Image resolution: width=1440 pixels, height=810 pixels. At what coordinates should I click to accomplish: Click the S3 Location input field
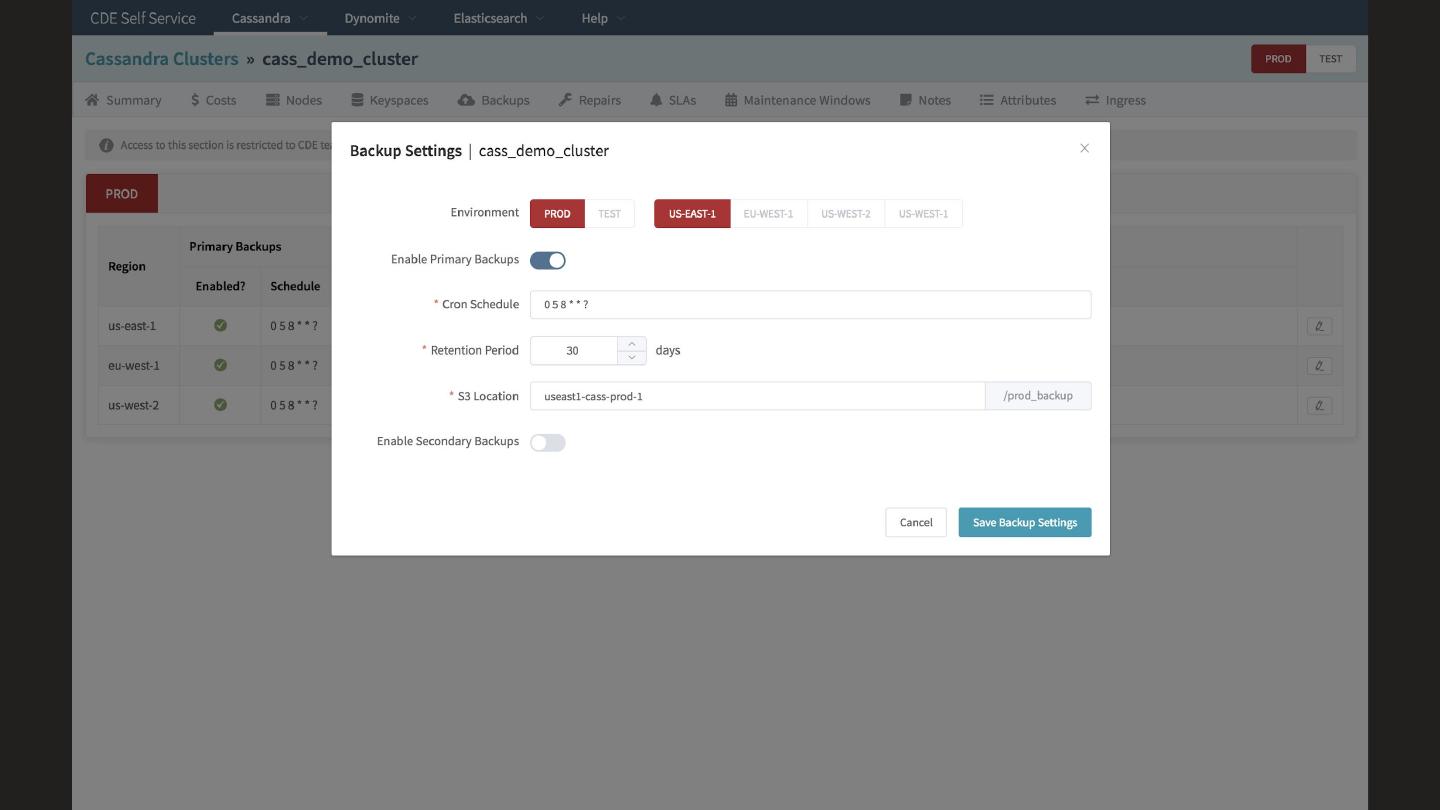point(757,396)
